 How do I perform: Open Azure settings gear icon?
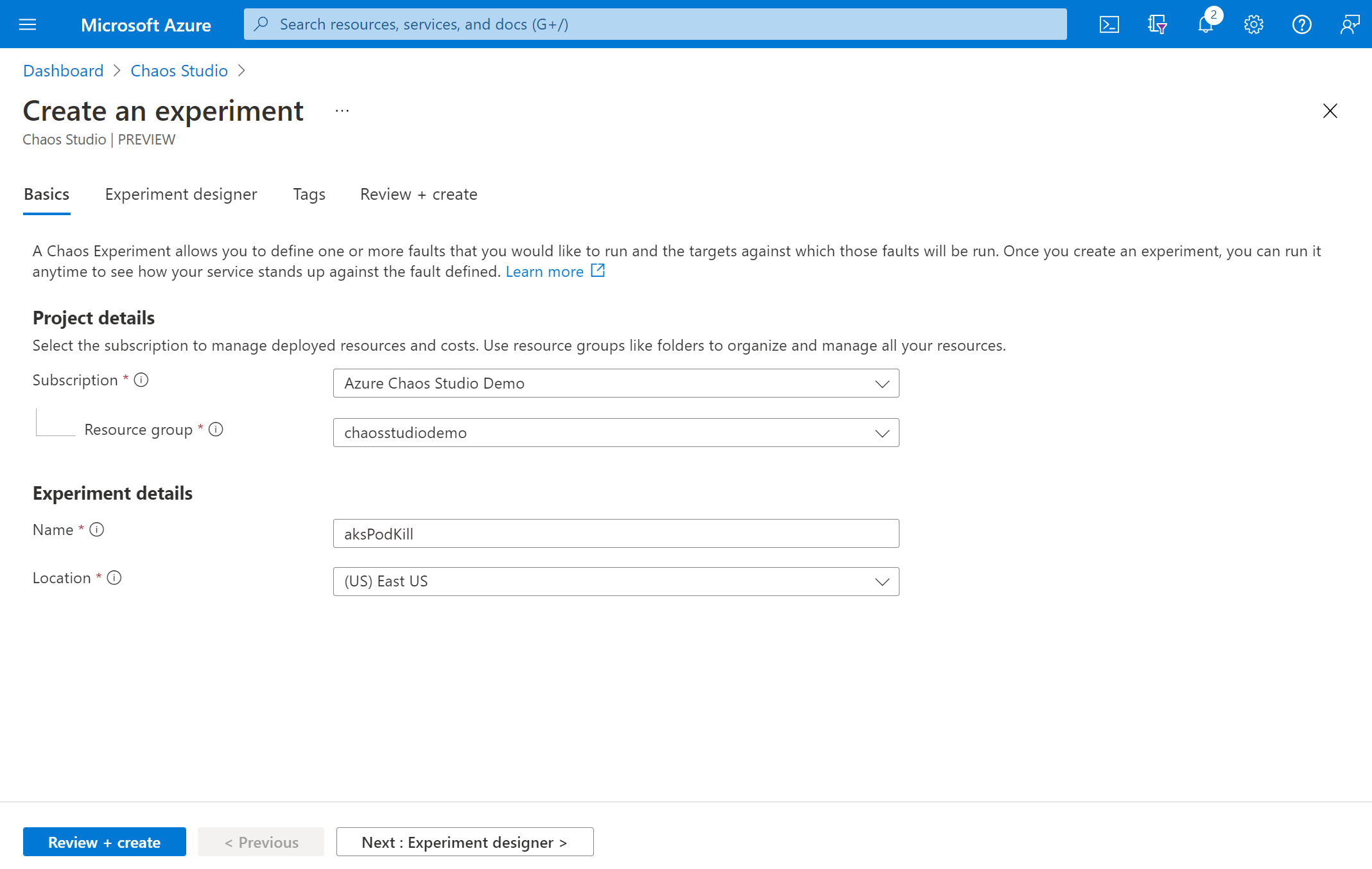(1254, 24)
